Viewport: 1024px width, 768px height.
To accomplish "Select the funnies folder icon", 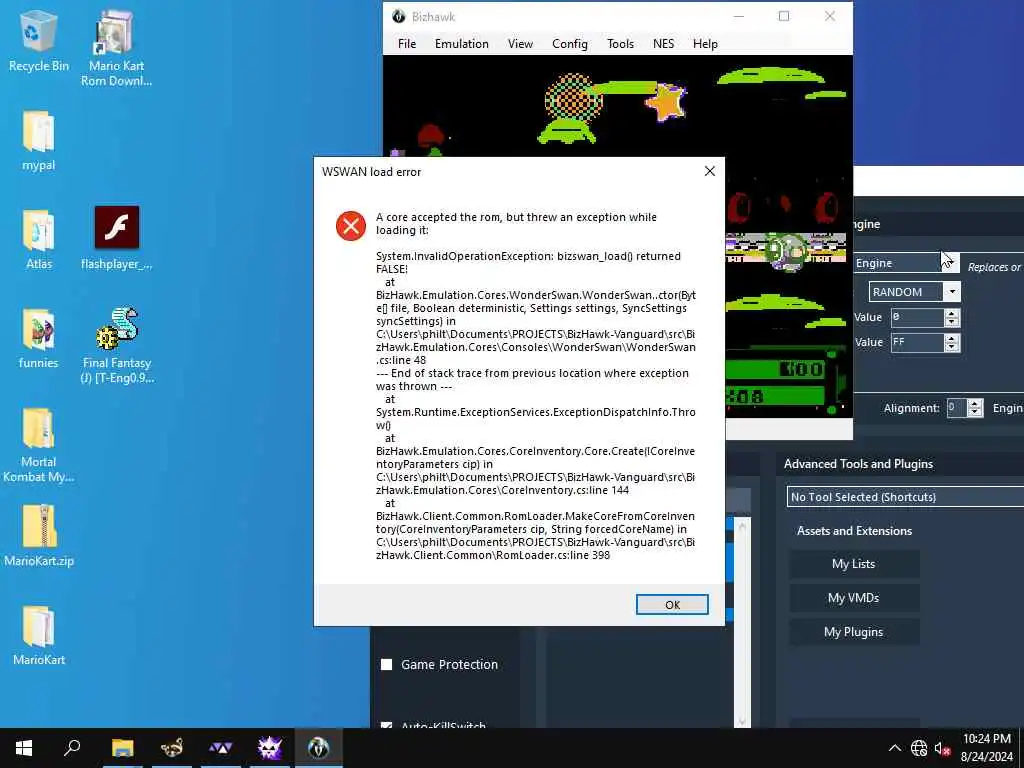I will (39, 338).
